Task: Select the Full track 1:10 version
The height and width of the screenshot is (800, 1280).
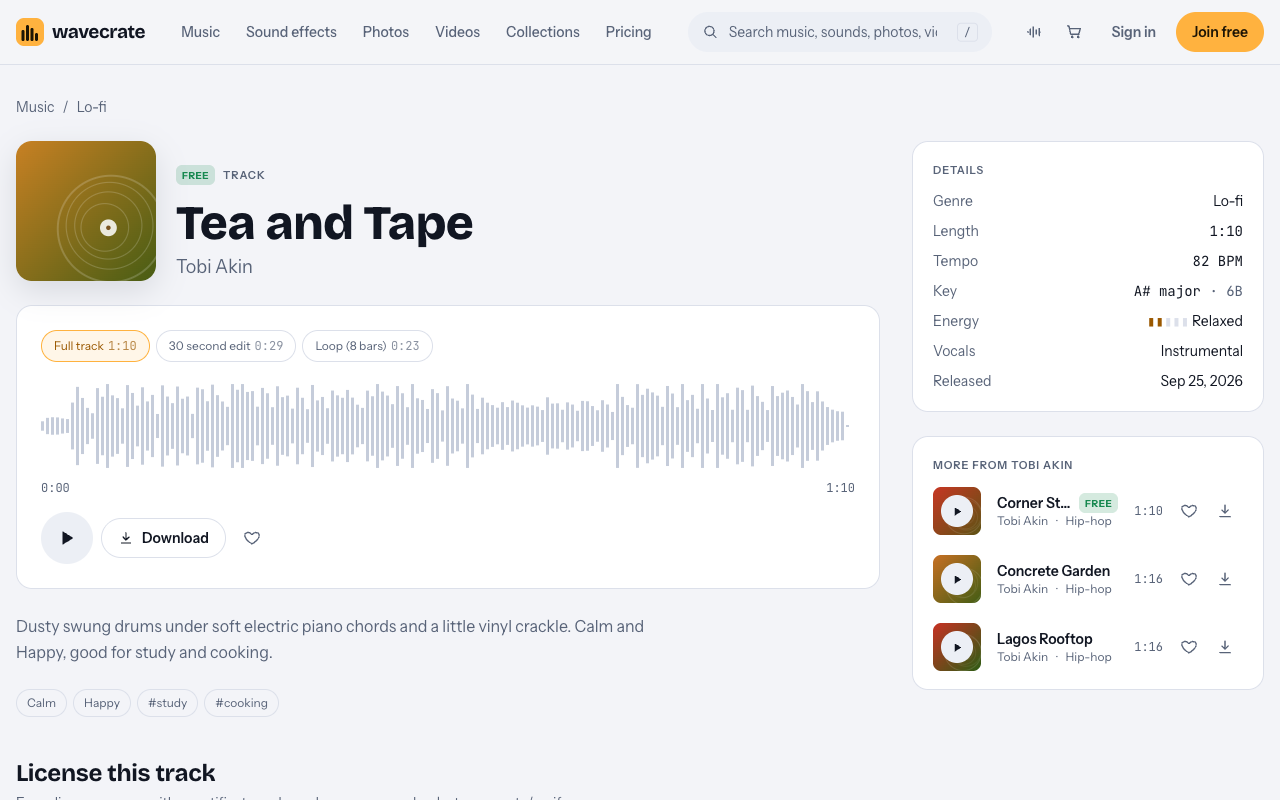Action: click(95, 346)
